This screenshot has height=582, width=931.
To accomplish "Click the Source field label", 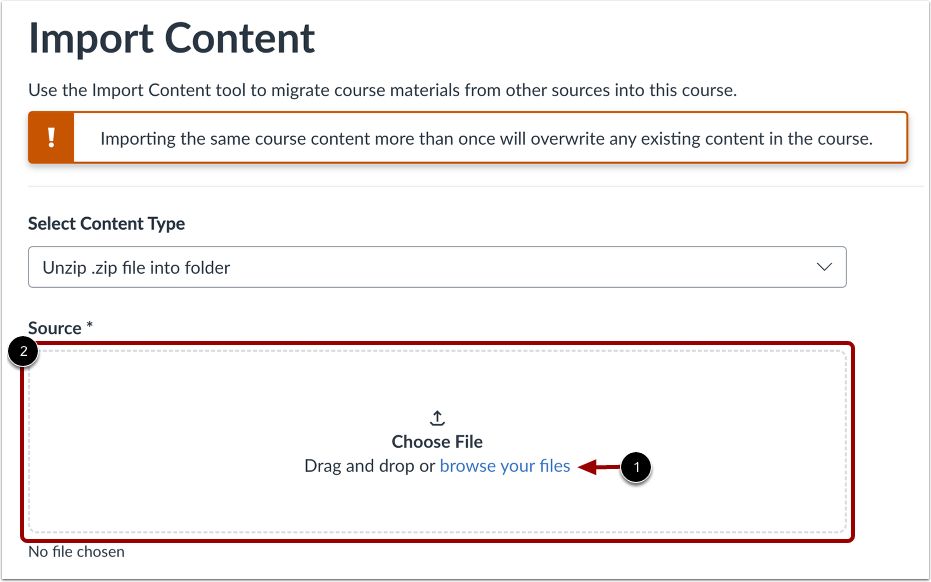I will 59,327.
